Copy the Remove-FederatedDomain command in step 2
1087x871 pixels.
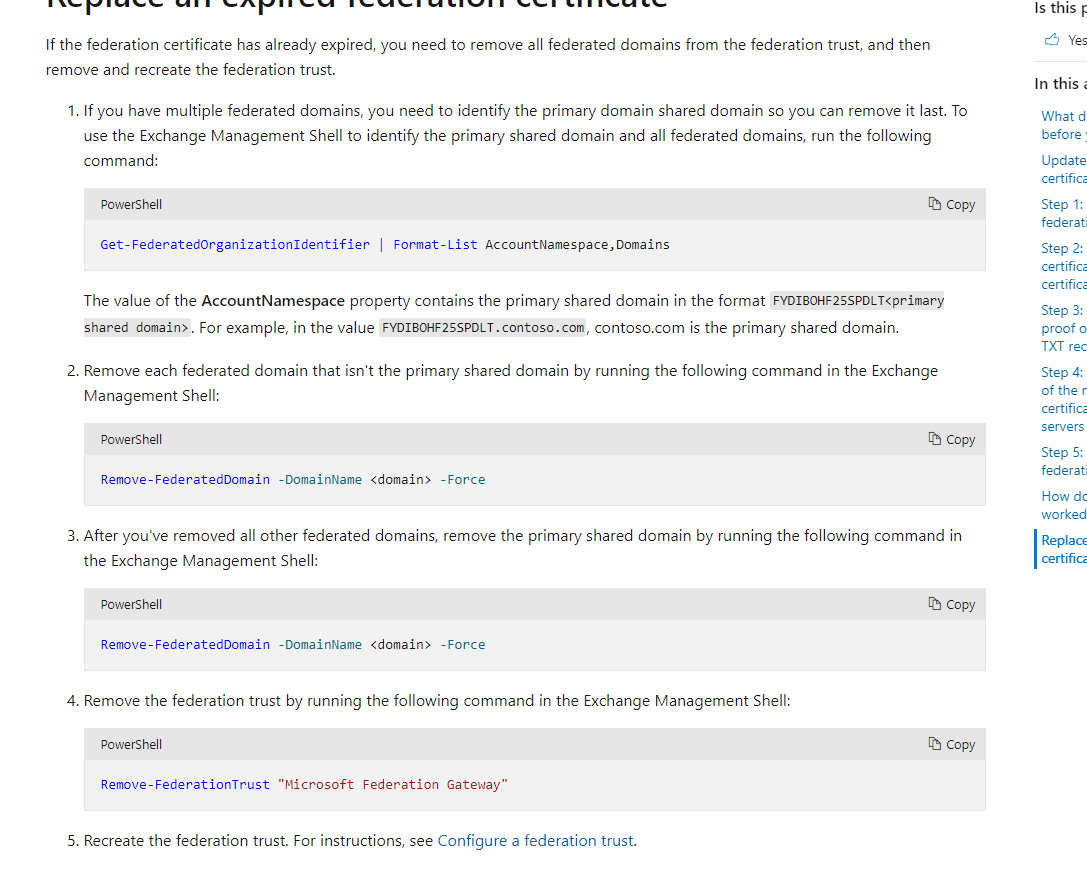click(x=950, y=439)
